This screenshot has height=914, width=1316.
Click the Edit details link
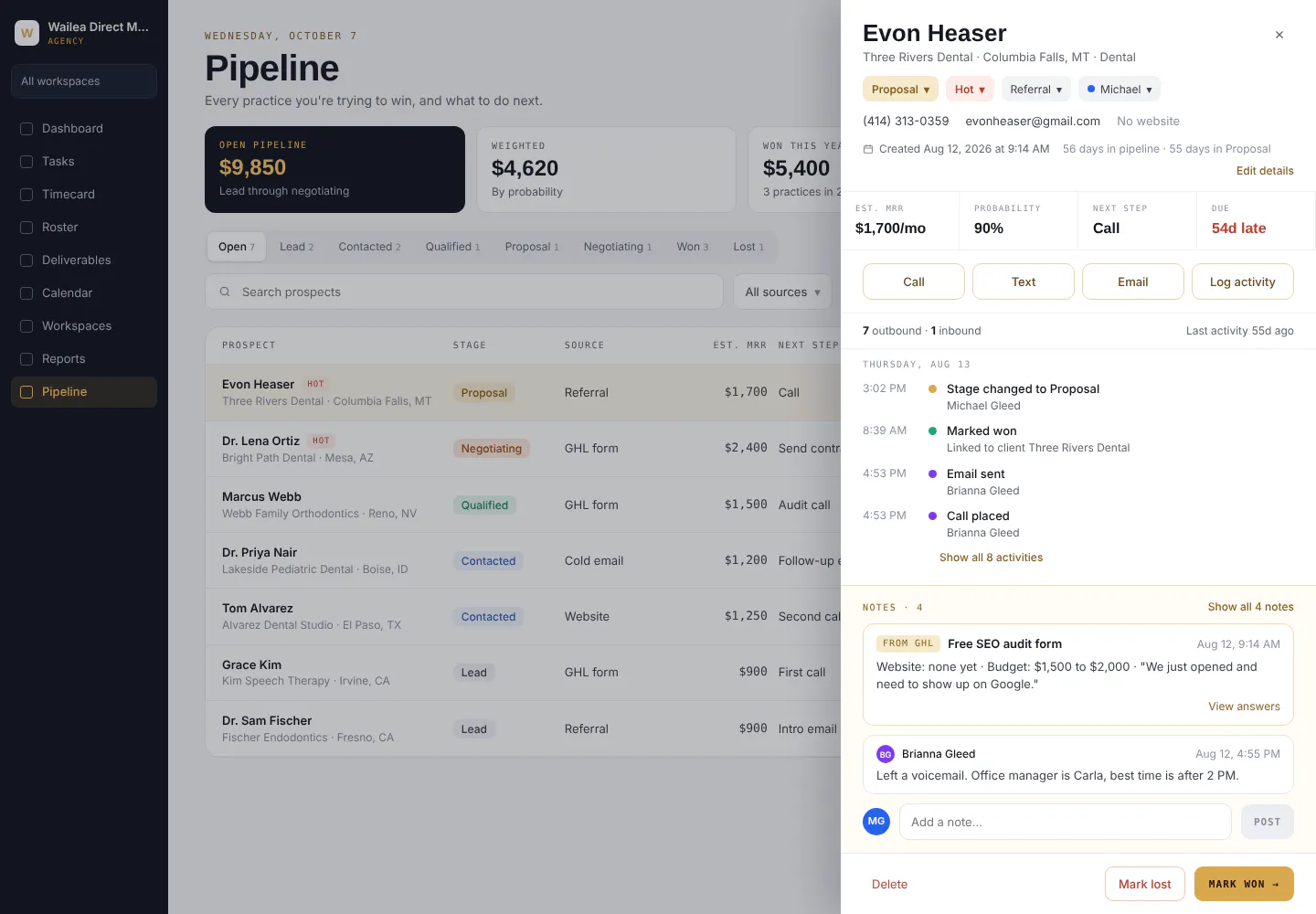click(x=1265, y=171)
